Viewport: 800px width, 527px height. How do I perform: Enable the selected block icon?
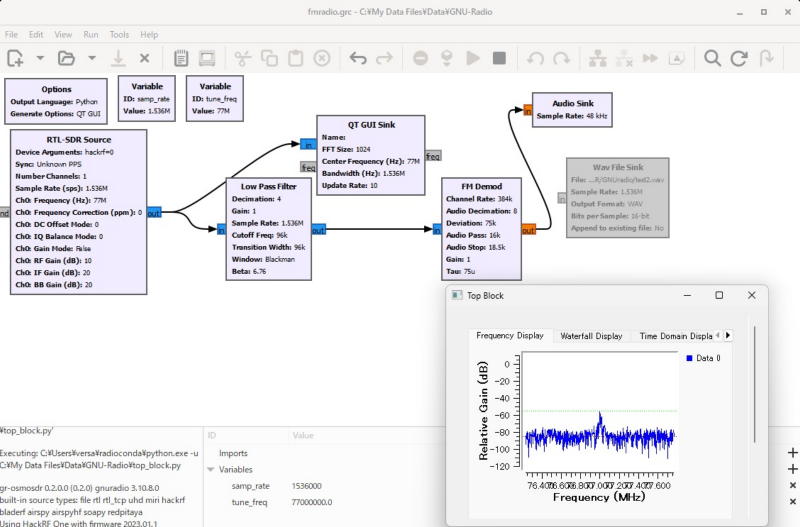[x=597, y=58]
